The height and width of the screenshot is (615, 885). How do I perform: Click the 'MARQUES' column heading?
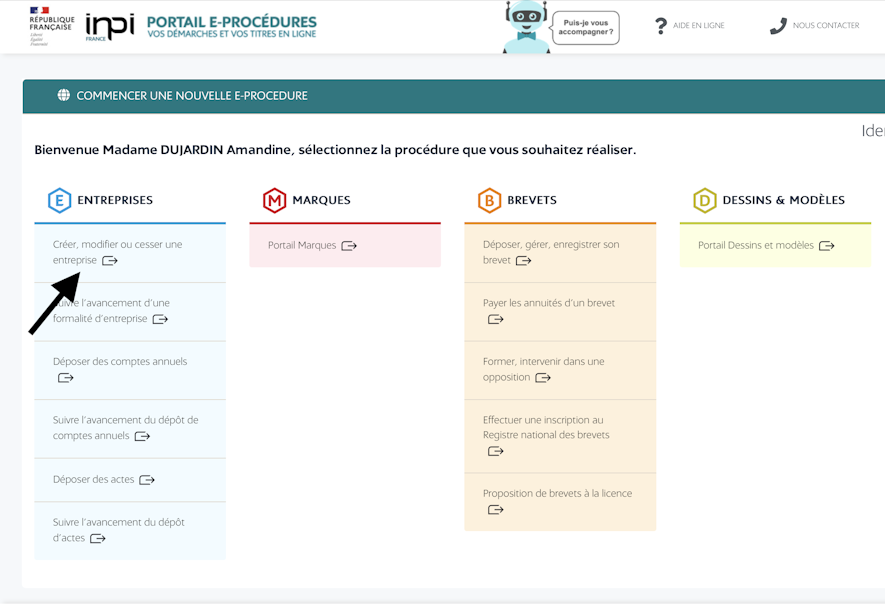click(x=322, y=200)
